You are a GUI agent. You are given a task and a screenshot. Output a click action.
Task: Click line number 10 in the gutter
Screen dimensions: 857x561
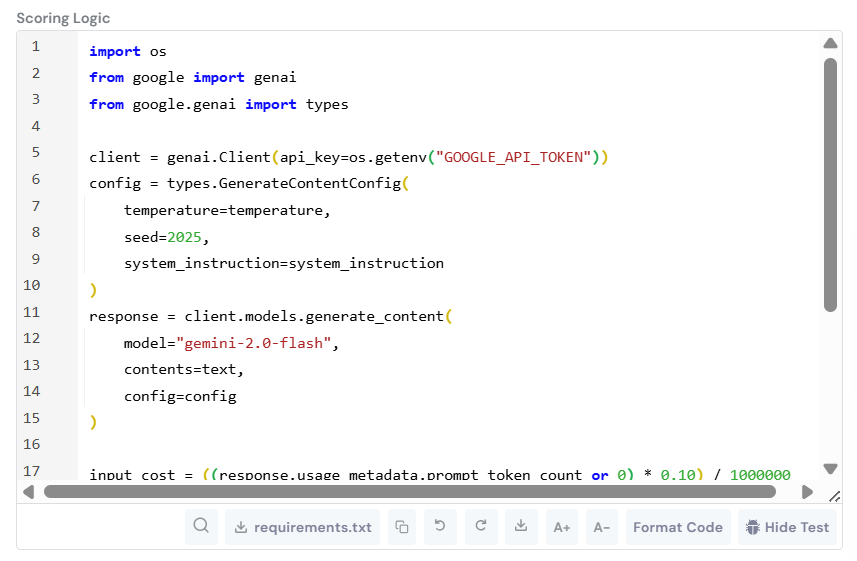[x=31, y=285]
